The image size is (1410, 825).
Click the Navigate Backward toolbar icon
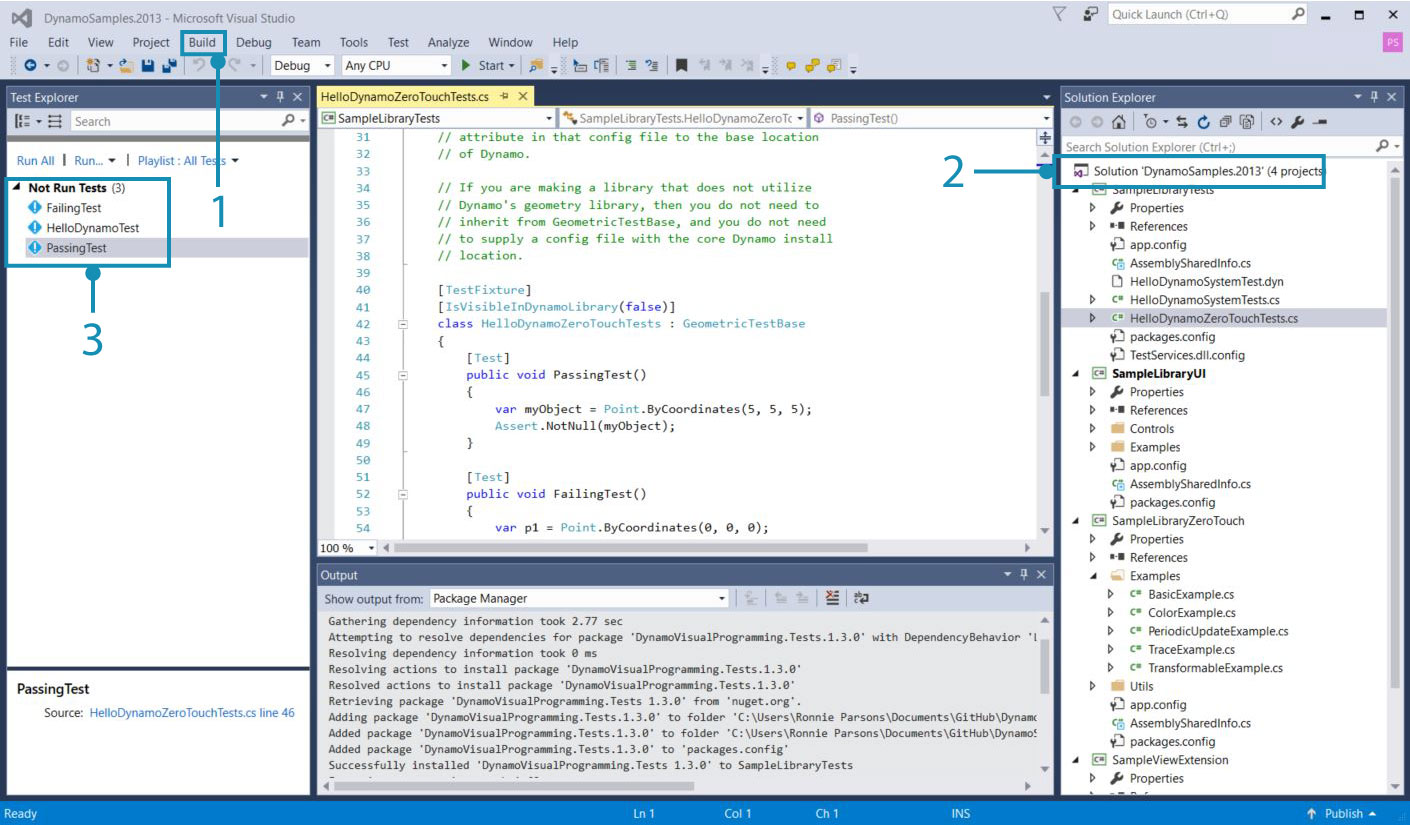(x=30, y=66)
